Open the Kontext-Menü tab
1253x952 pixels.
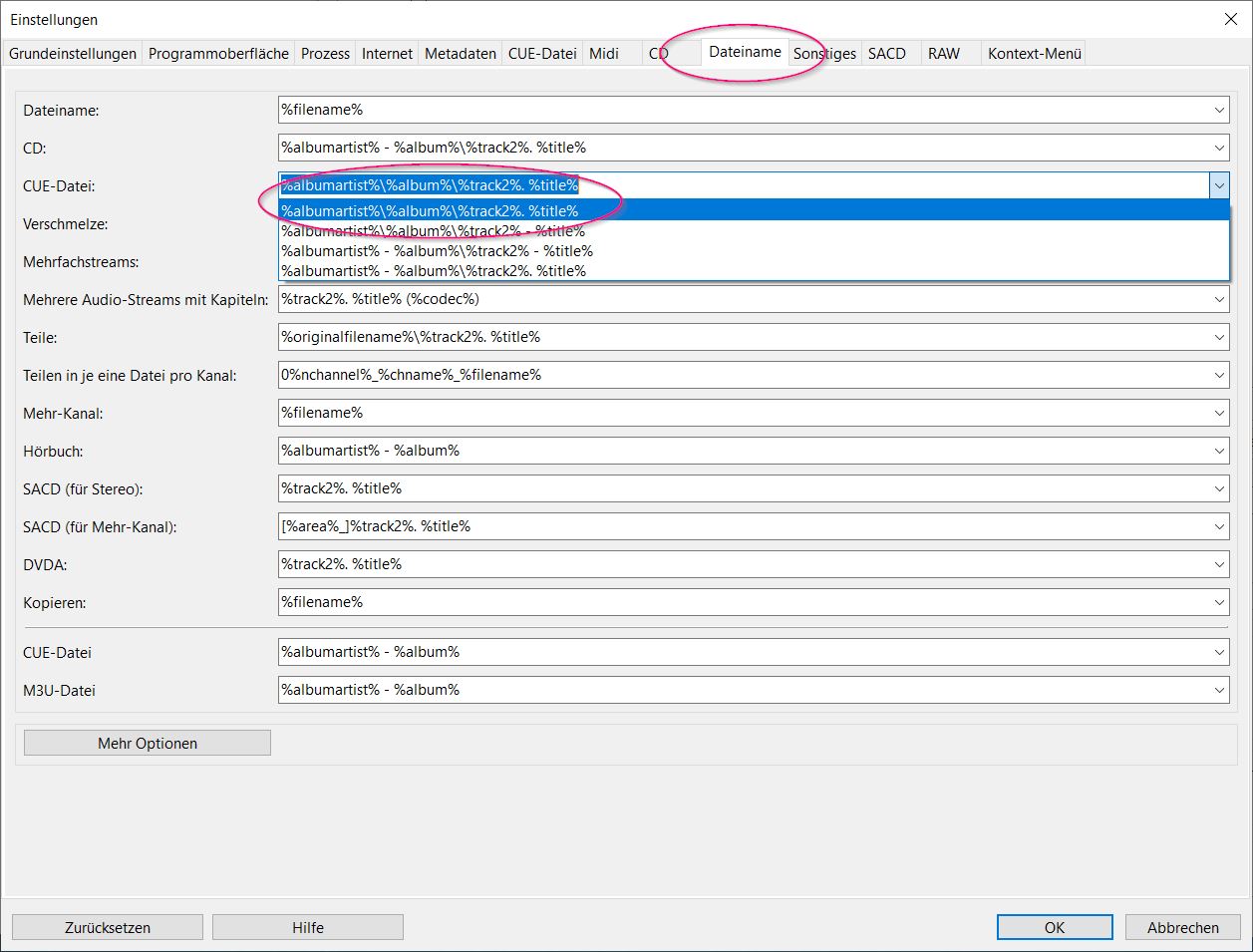point(1034,54)
